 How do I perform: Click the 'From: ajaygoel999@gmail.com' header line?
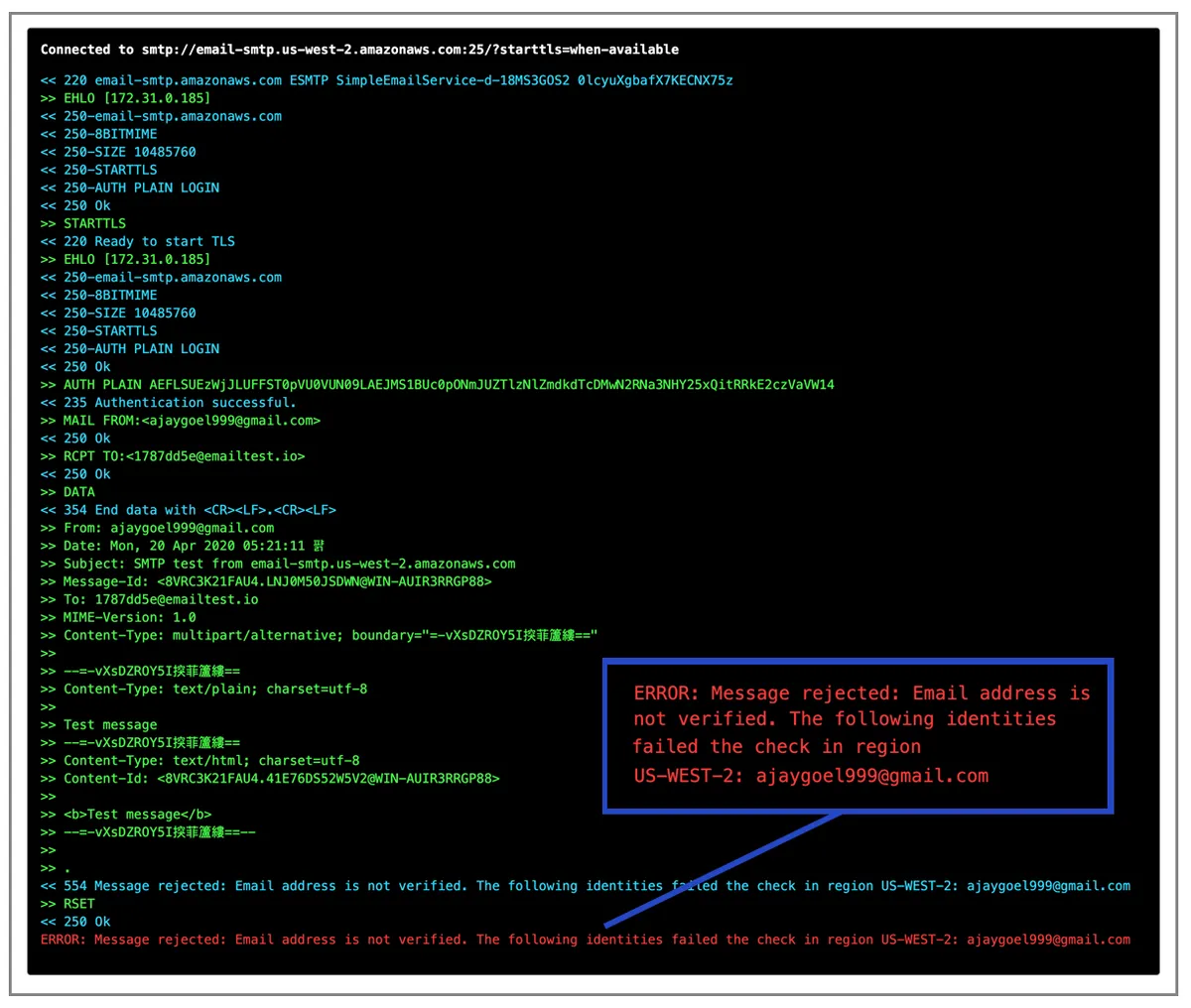click(157, 527)
